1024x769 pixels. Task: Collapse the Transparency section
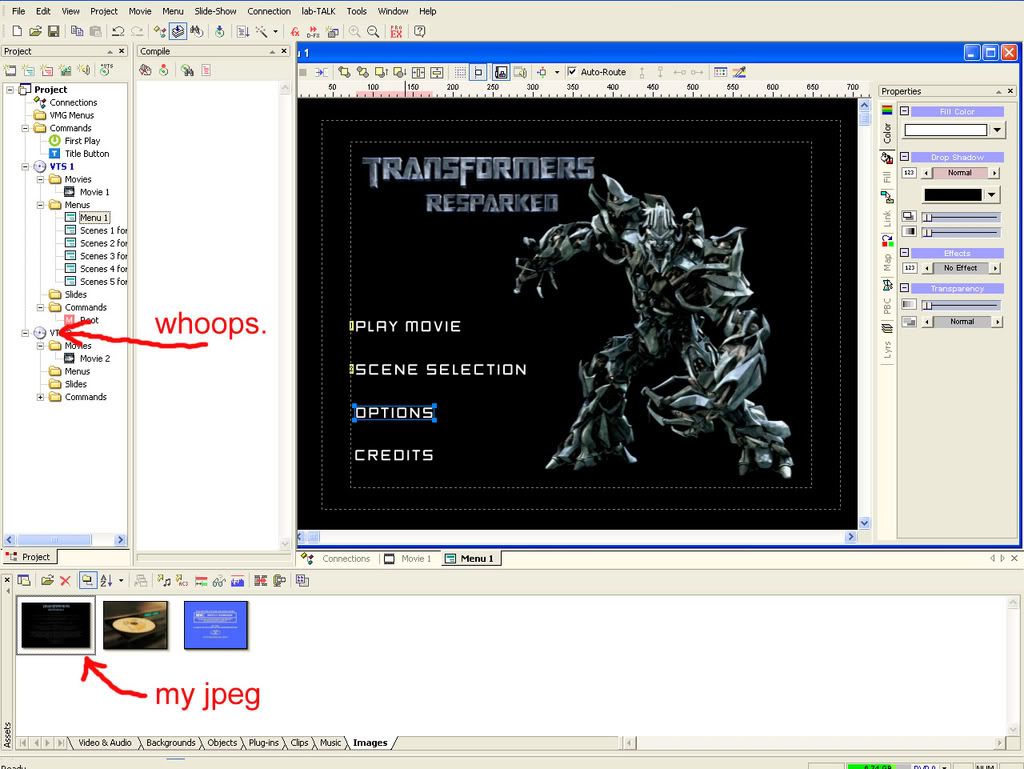click(x=904, y=287)
